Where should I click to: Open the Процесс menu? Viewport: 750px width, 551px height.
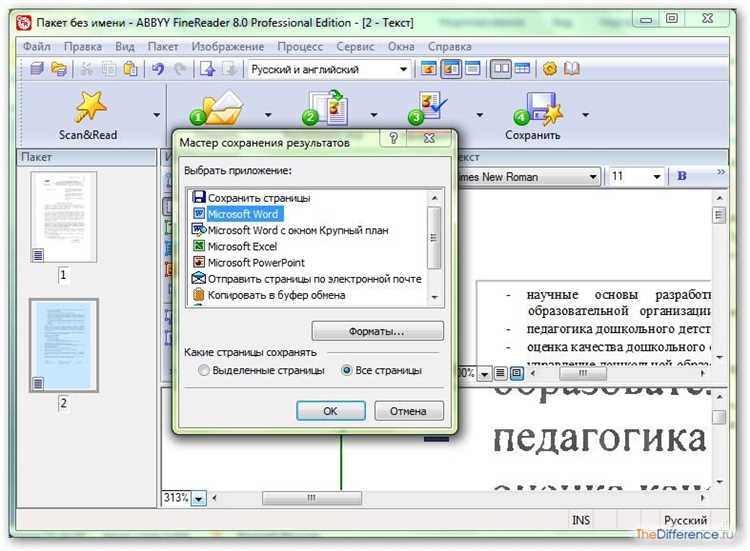(300, 46)
